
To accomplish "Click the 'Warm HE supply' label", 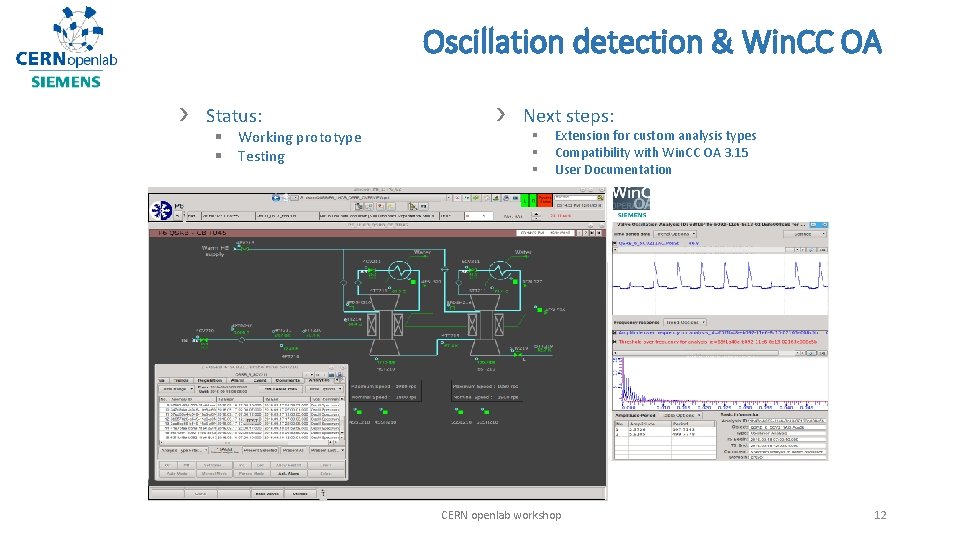I will tap(216, 250).
